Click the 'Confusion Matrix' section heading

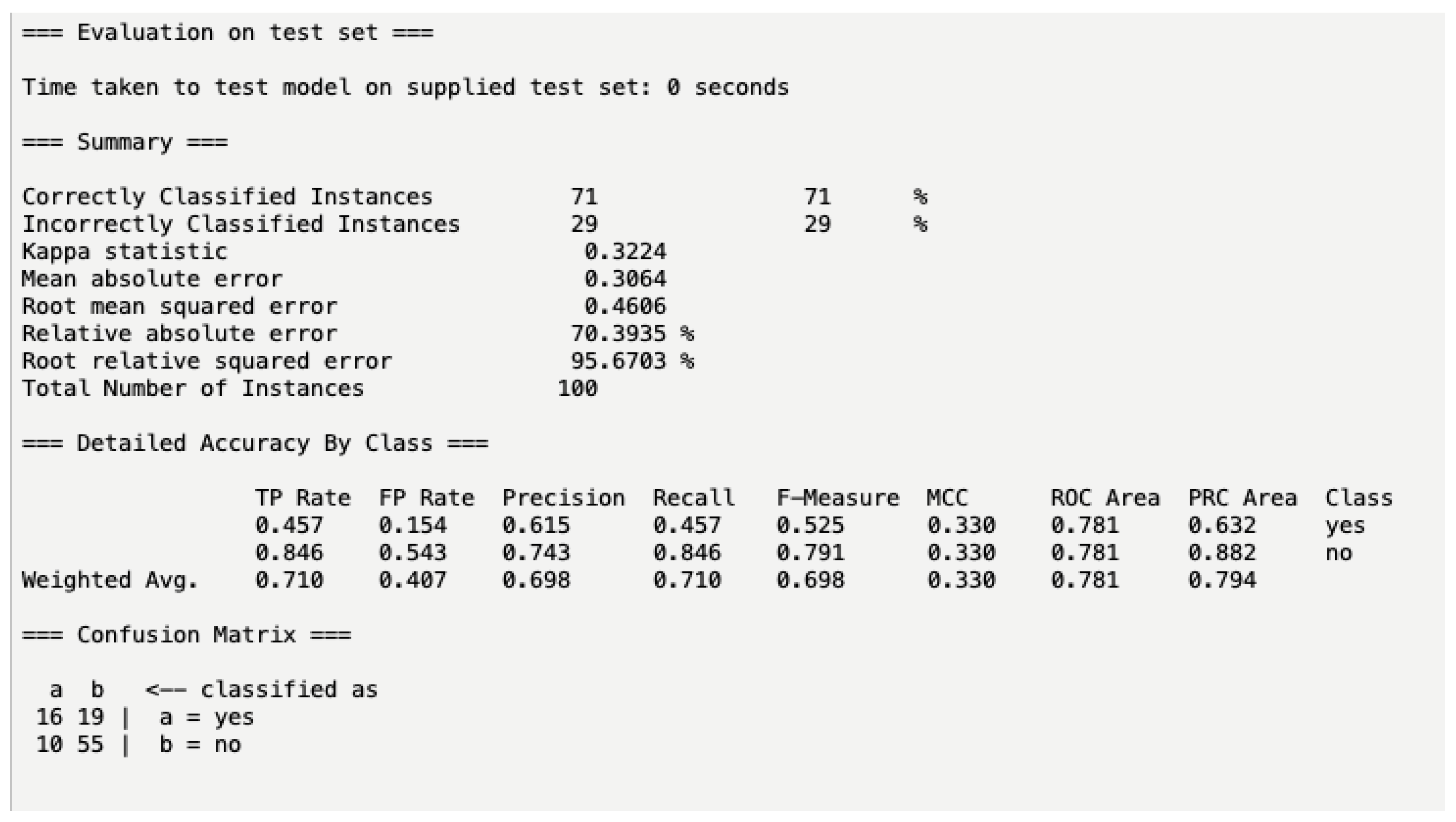(x=186, y=635)
